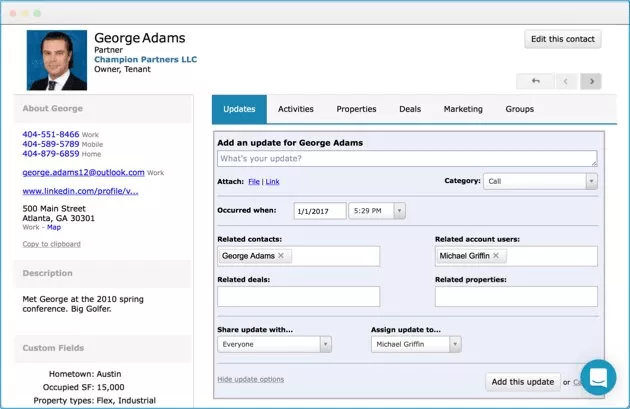The image size is (630, 409).
Task: Go to the next contact arrow
Action: pos(591,81)
